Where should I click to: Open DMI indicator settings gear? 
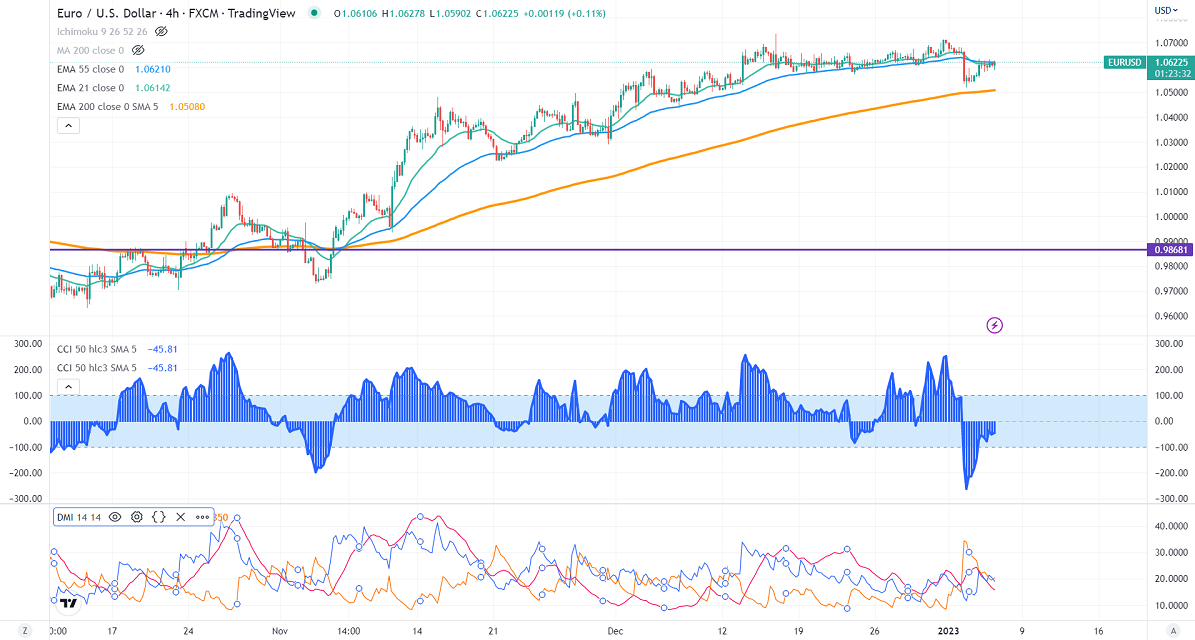[136, 517]
